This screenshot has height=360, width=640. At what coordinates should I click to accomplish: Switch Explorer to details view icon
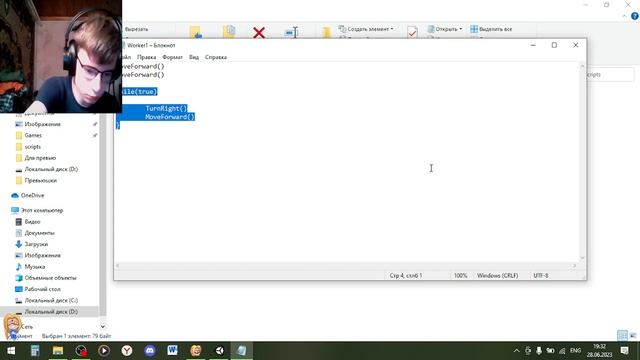(622, 336)
